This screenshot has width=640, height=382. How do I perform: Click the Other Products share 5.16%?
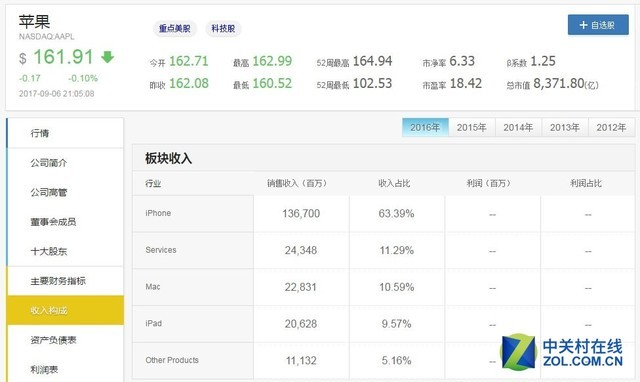coord(396,360)
